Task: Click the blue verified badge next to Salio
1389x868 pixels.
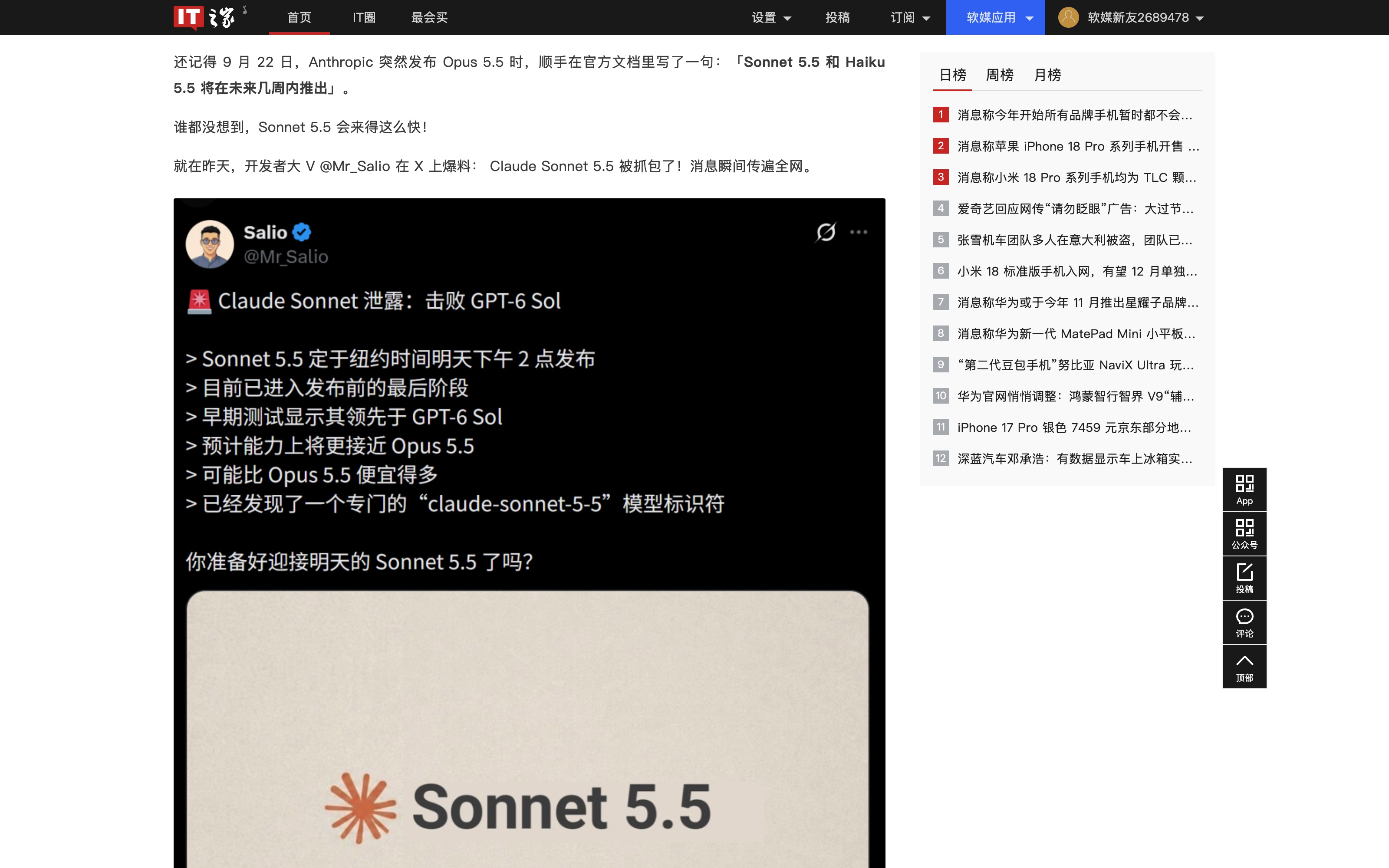Action: pos(302,232)
